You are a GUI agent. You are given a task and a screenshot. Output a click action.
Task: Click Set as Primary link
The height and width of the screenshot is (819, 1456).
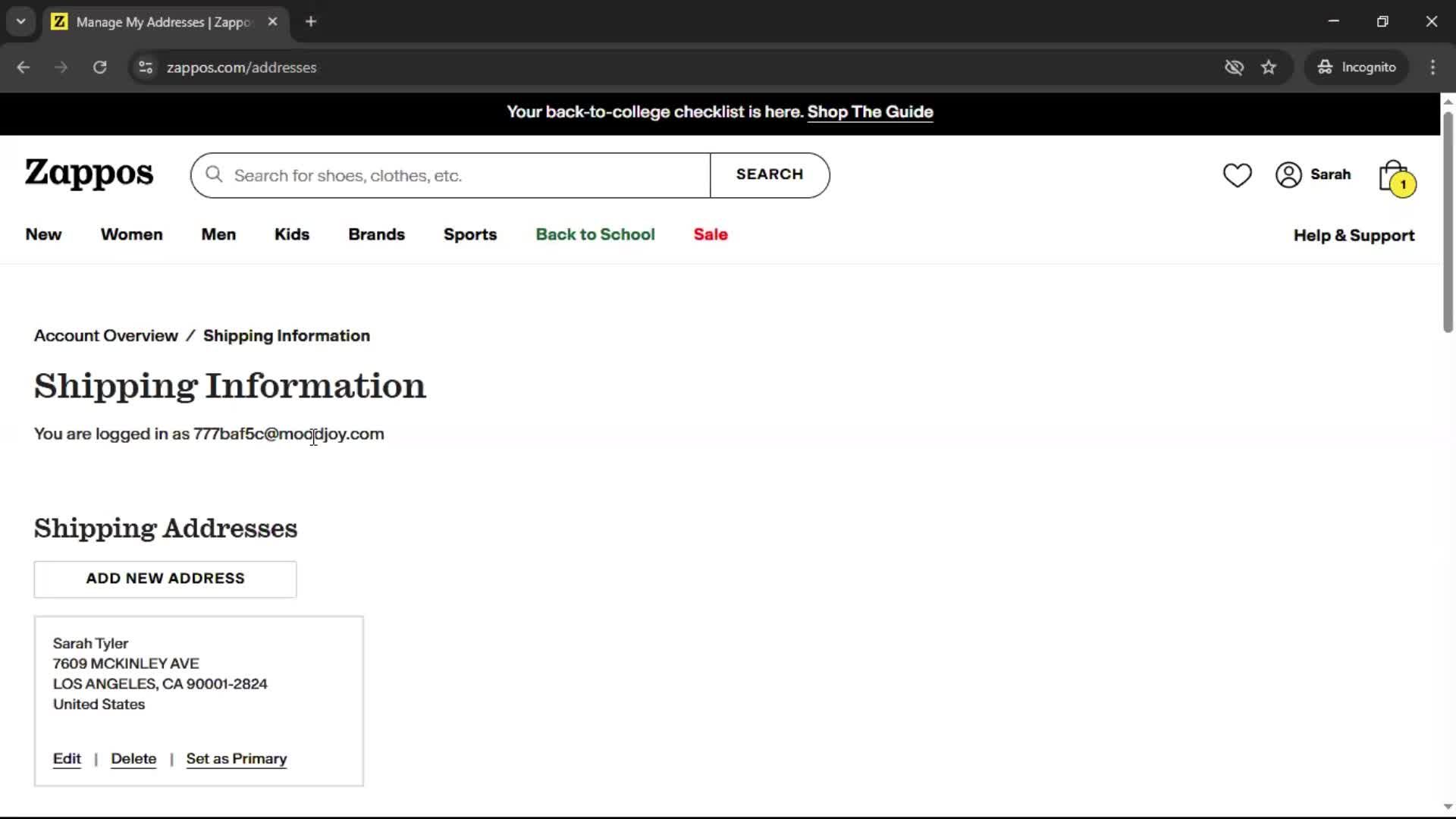point(237,758)
